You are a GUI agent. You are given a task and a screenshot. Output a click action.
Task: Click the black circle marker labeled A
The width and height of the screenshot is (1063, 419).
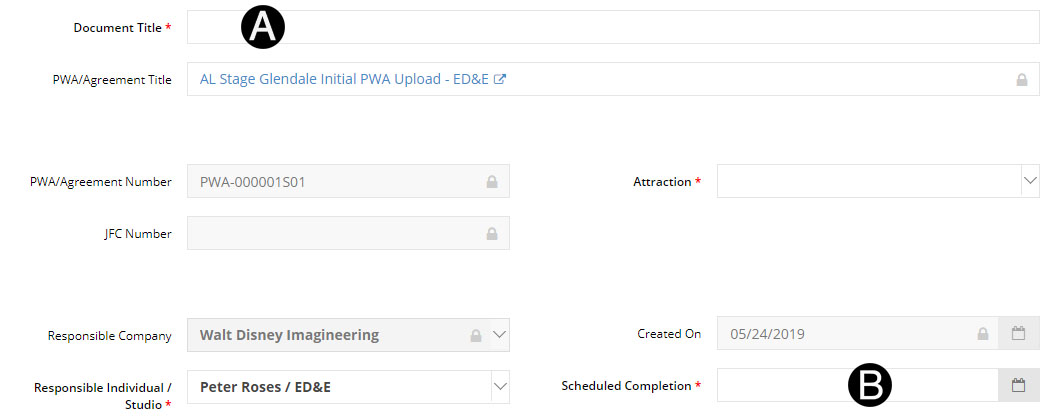pos(263,28)
